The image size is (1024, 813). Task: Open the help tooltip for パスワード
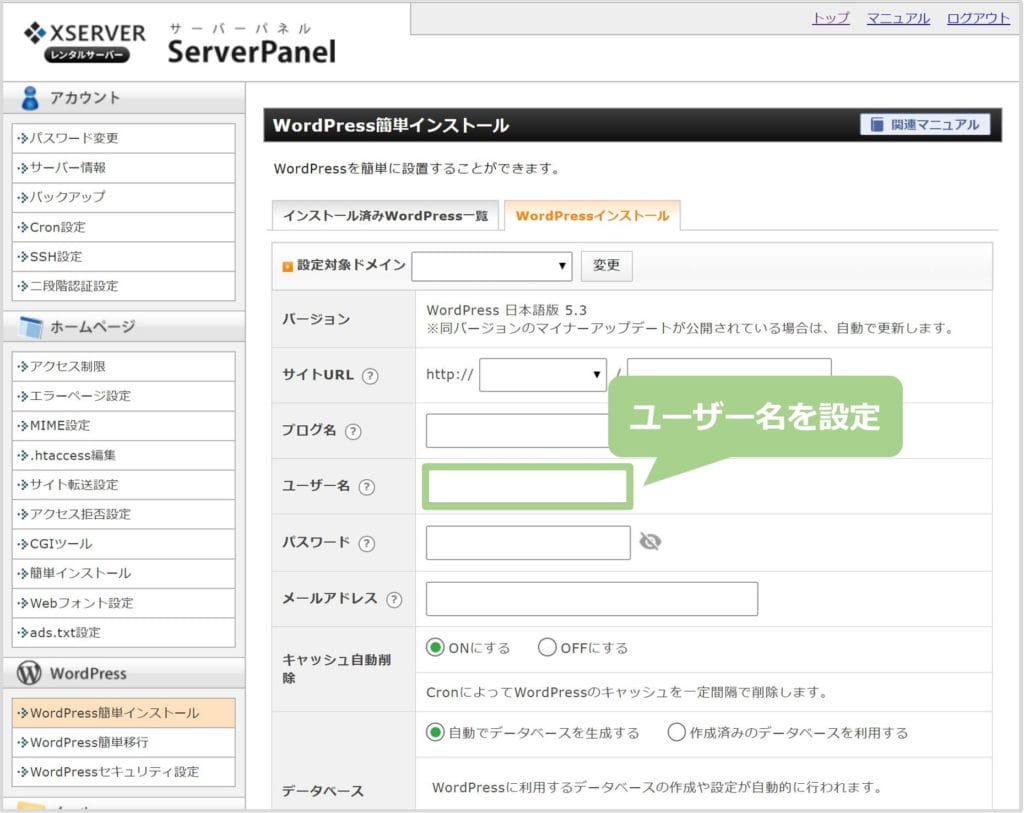[x=366, y=543]
